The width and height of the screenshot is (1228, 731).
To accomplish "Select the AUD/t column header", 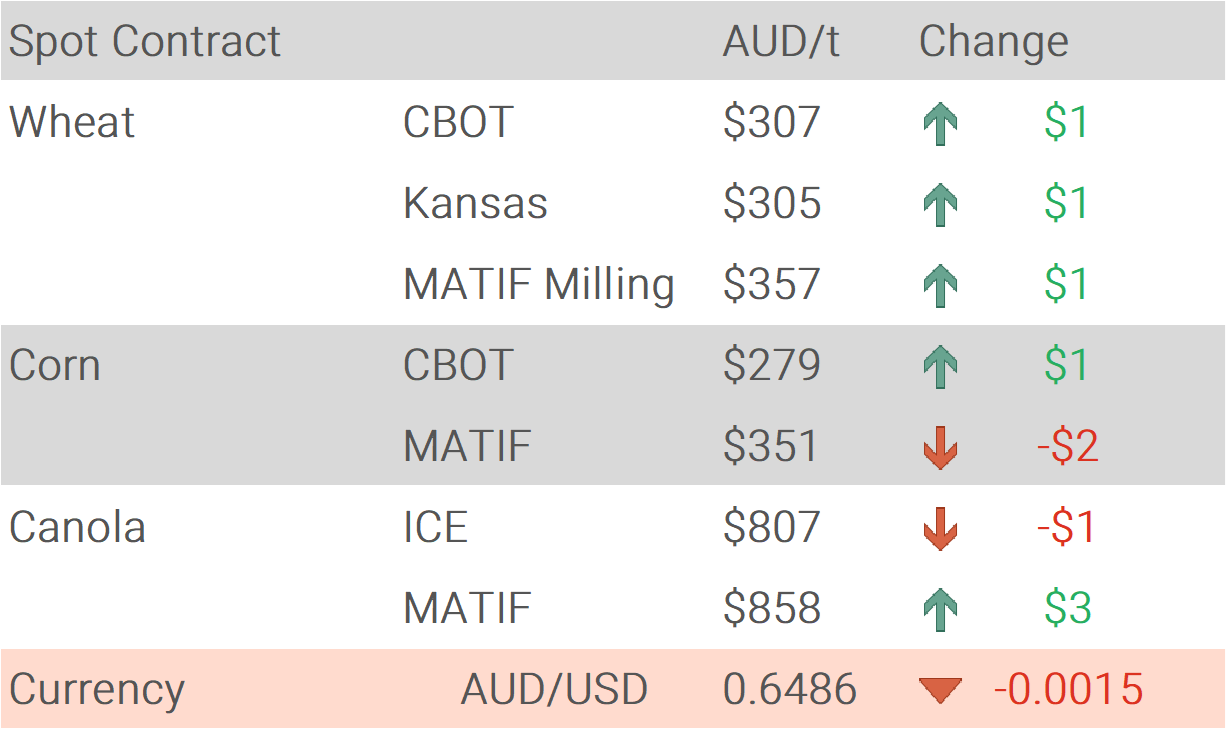I will [781, 42].
